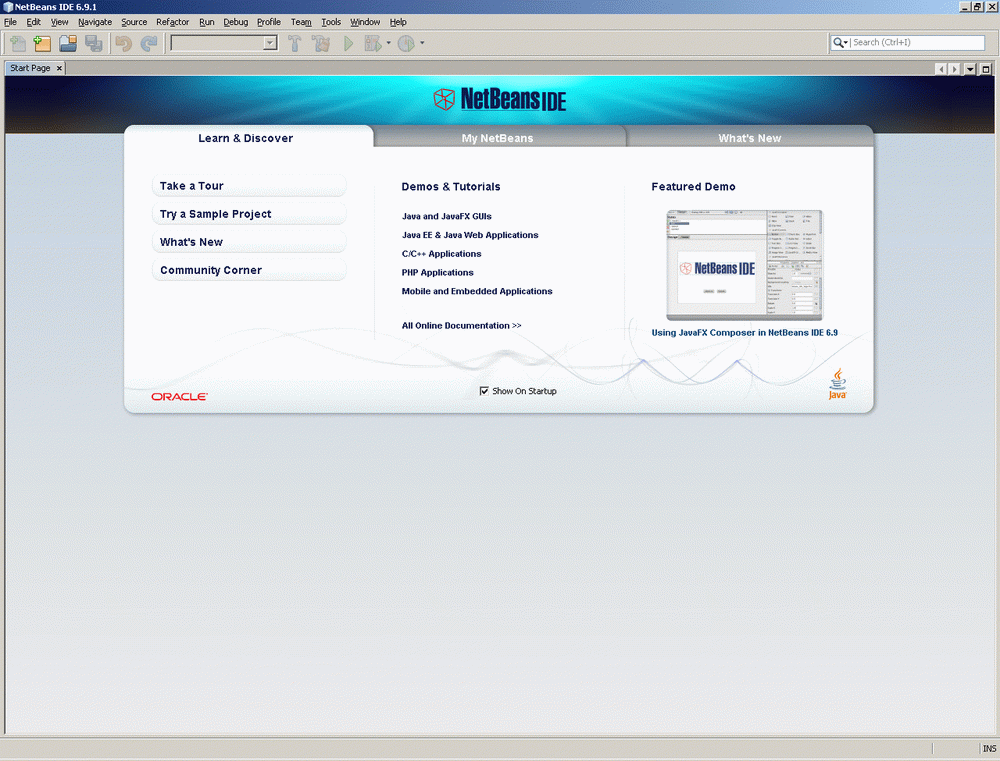Click the scroll documents left arrow
1000x761 pixels.
(x=941, y=69)
